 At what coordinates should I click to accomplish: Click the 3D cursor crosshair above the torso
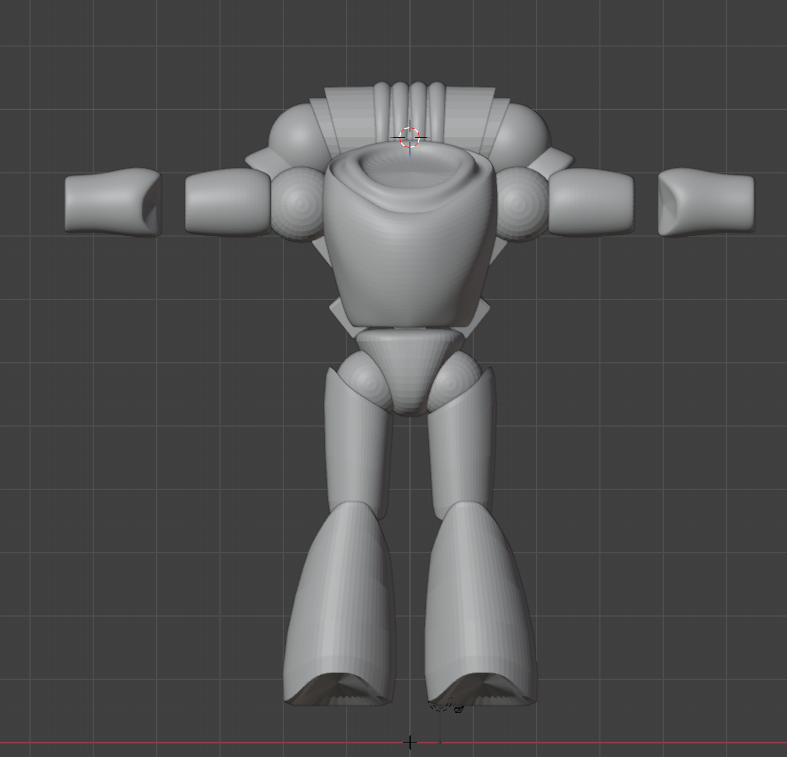[x=409, y=137]
